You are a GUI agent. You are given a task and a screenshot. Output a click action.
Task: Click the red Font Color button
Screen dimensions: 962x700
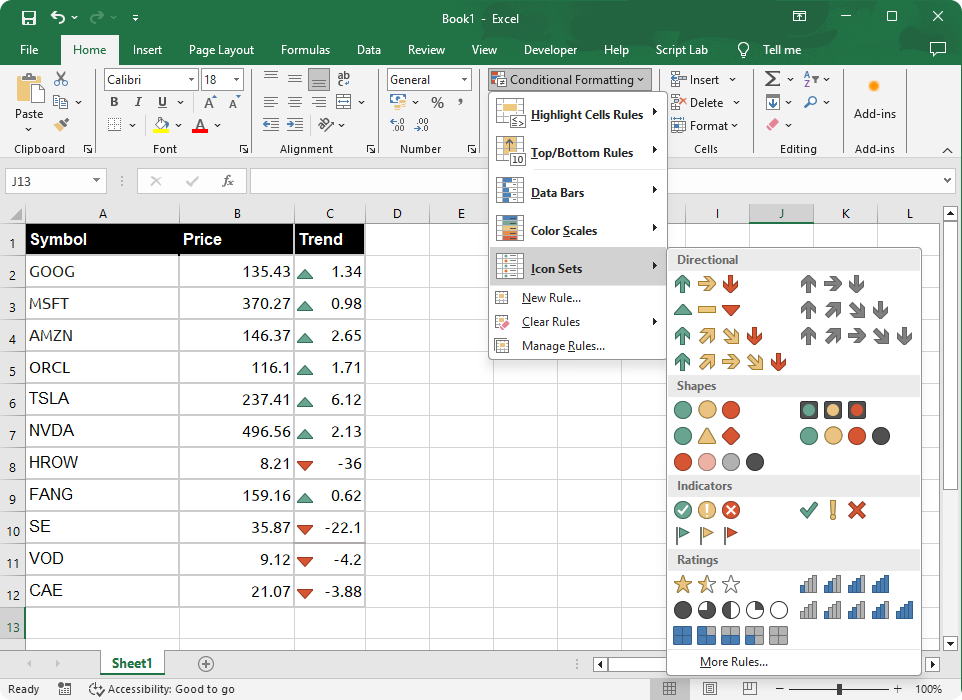[x=200, y=125]
